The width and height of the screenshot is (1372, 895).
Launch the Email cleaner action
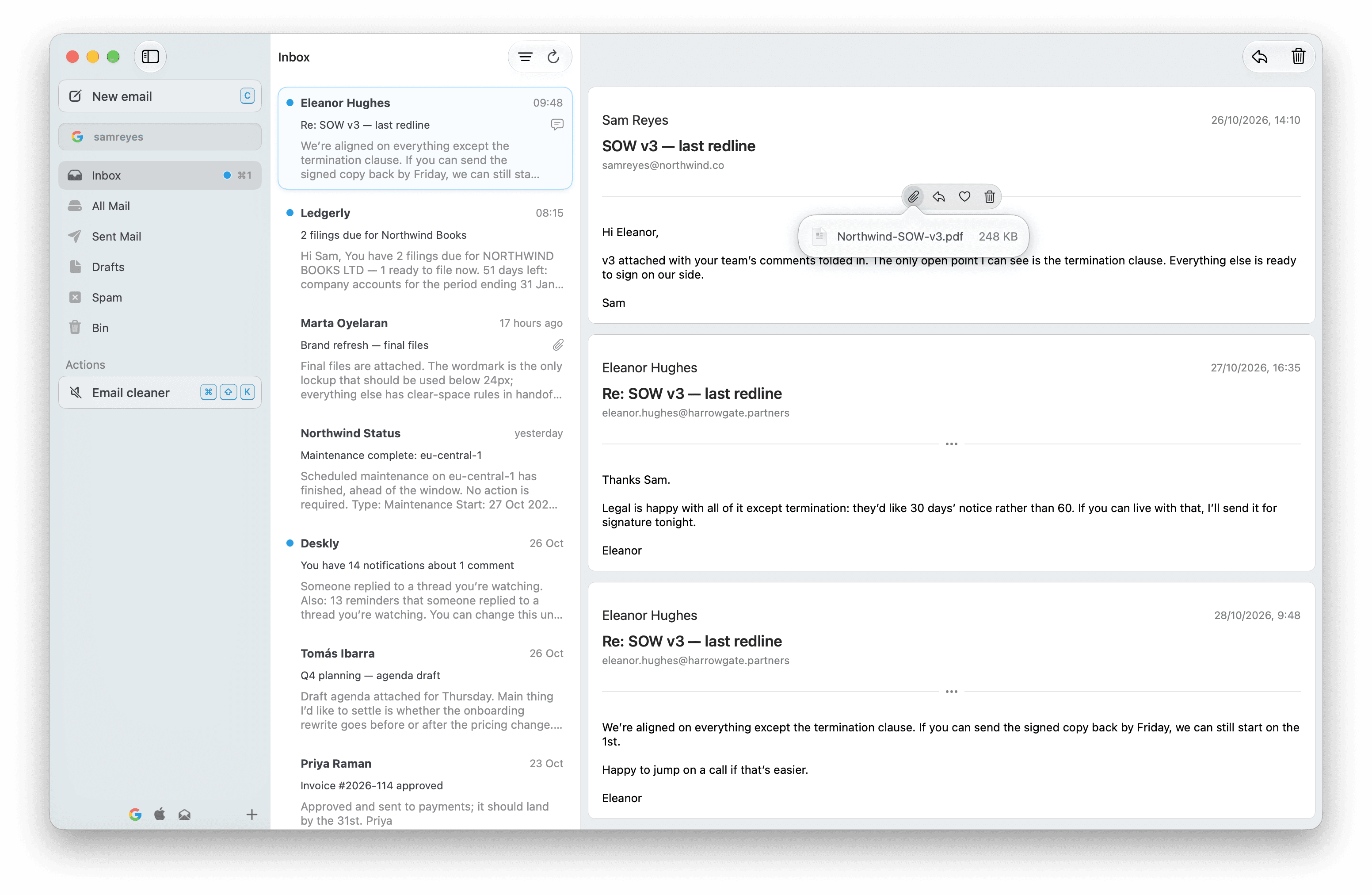160,393
